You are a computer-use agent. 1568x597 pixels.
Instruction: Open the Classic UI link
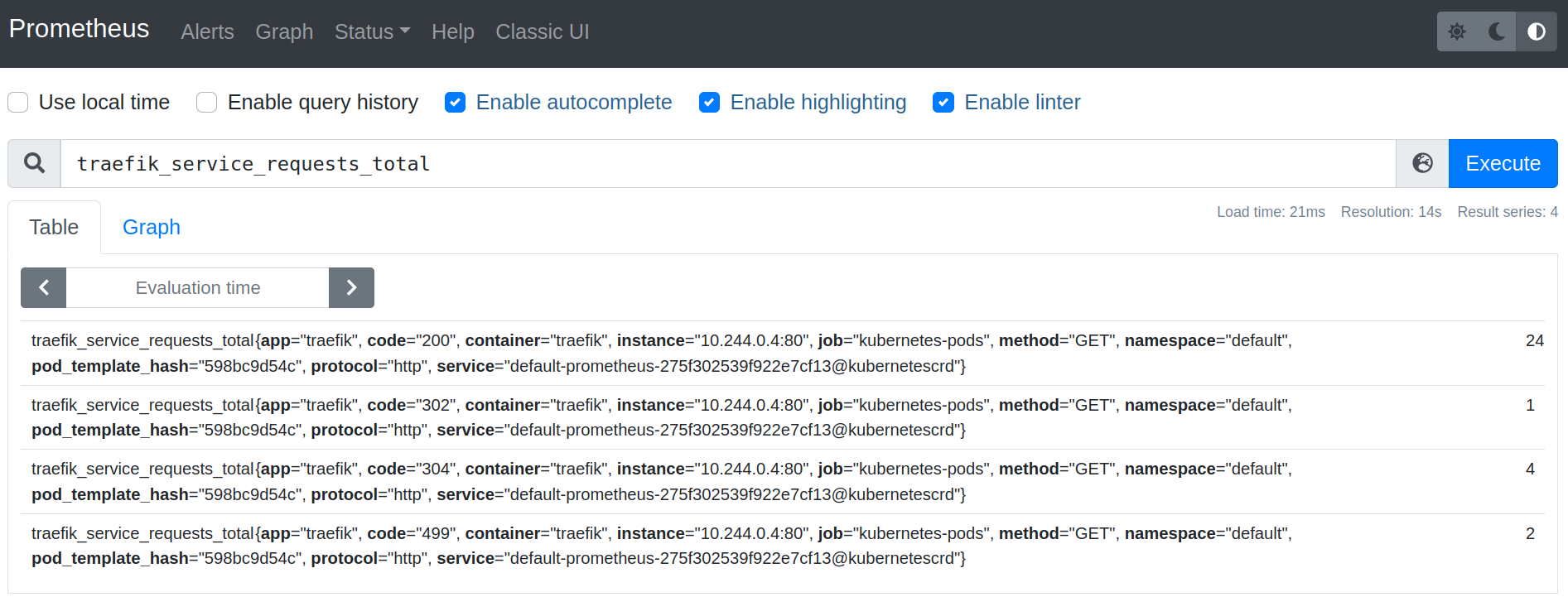coord(542,31)
